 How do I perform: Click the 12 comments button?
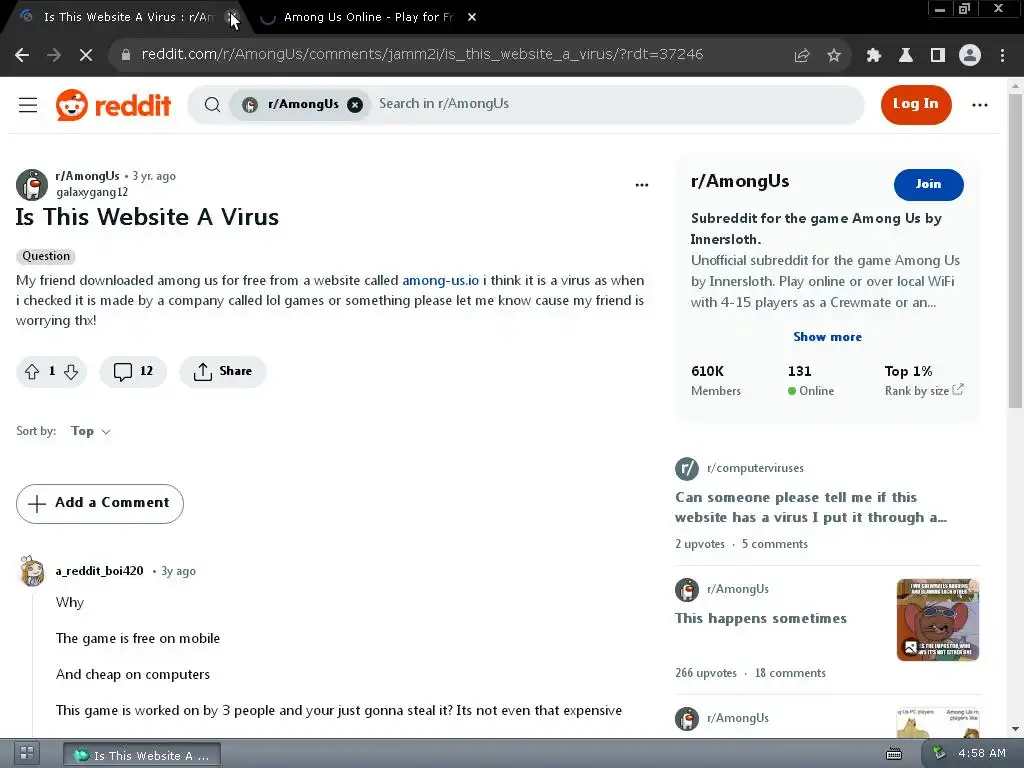click(x=133, y=372)
